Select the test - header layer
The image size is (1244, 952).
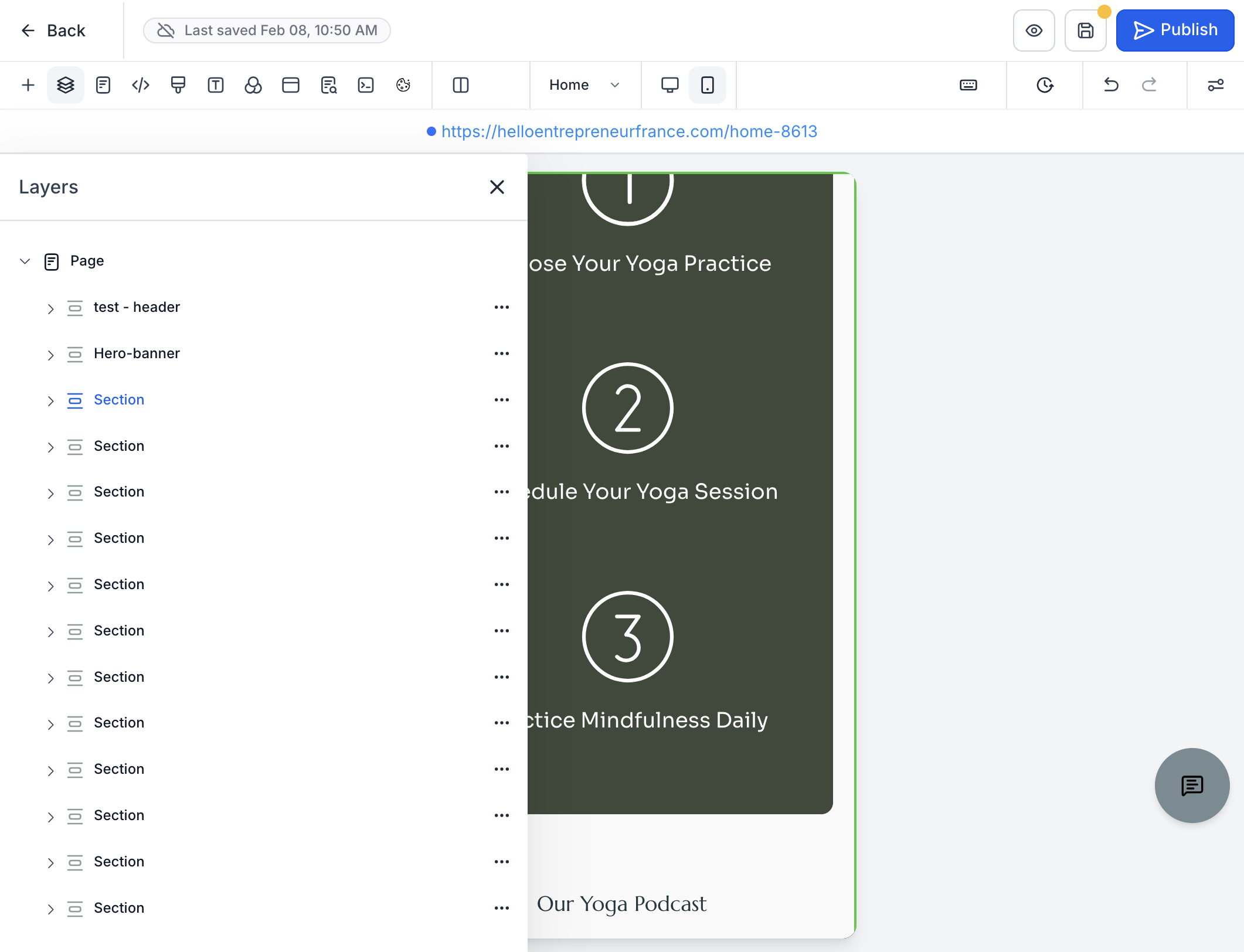tap(137, 307)
